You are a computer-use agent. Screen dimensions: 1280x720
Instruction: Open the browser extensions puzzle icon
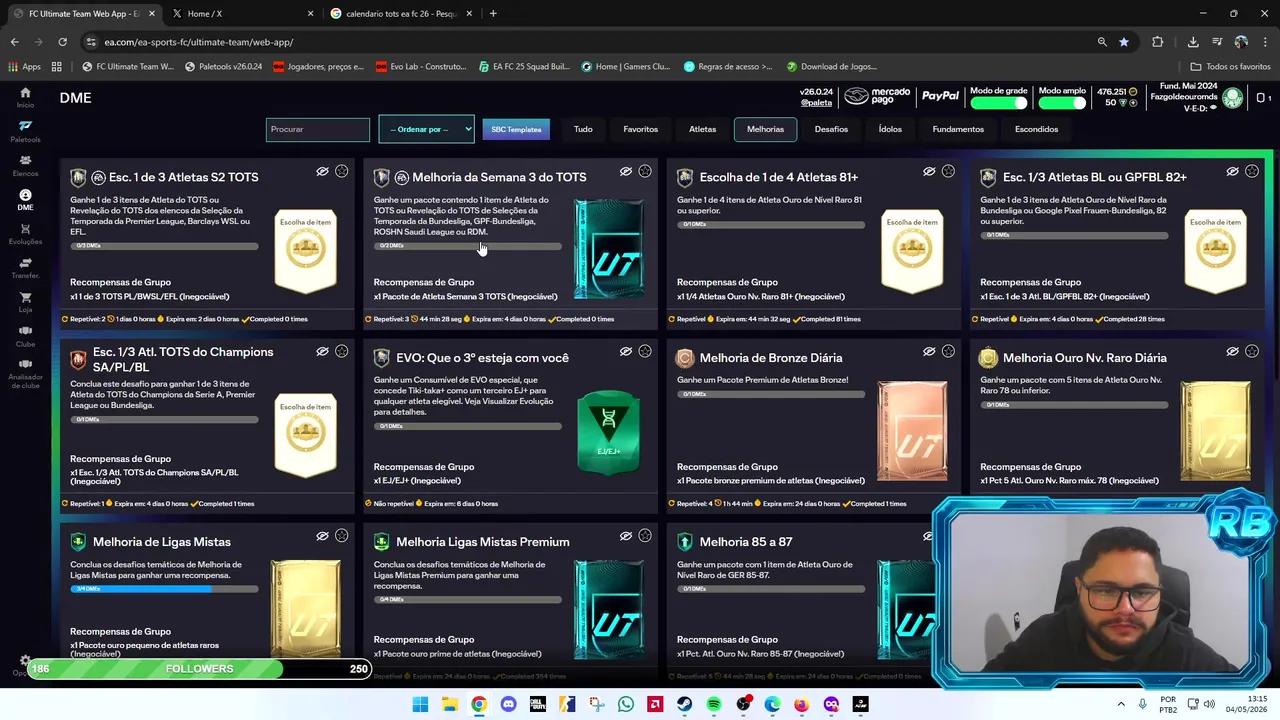click(1158, 42)
